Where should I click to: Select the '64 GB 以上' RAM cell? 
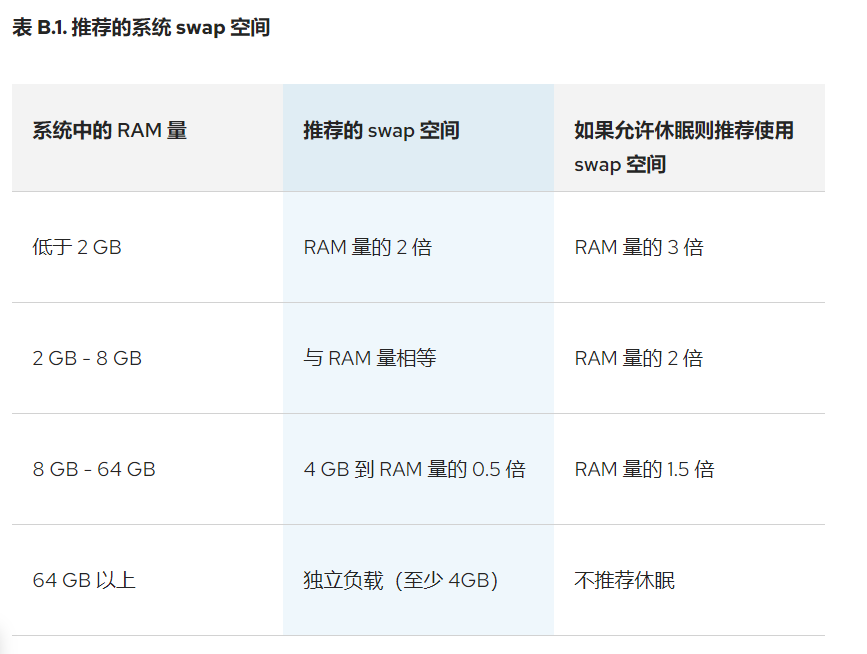coord(84,580)
